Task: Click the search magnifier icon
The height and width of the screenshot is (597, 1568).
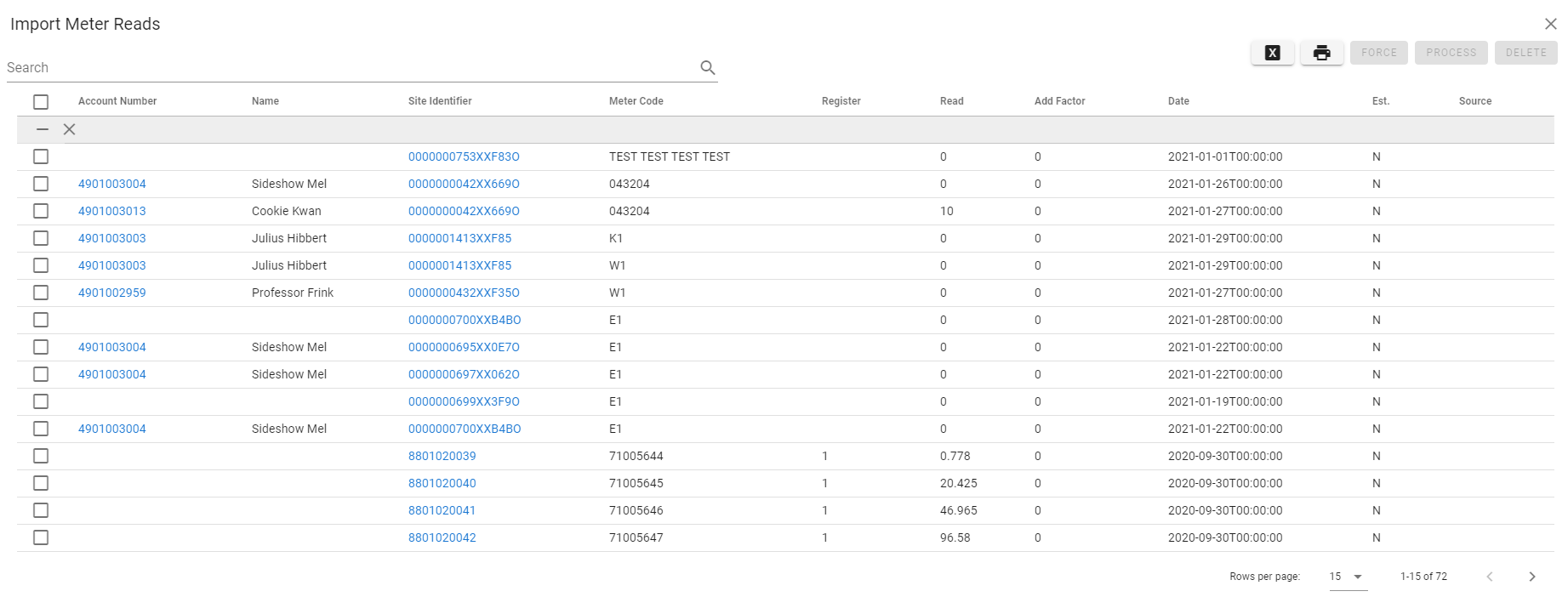Action: point(707,67)
